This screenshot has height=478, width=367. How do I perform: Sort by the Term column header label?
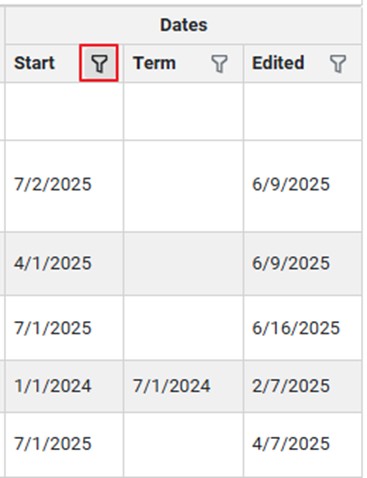(x=154, y=63)
